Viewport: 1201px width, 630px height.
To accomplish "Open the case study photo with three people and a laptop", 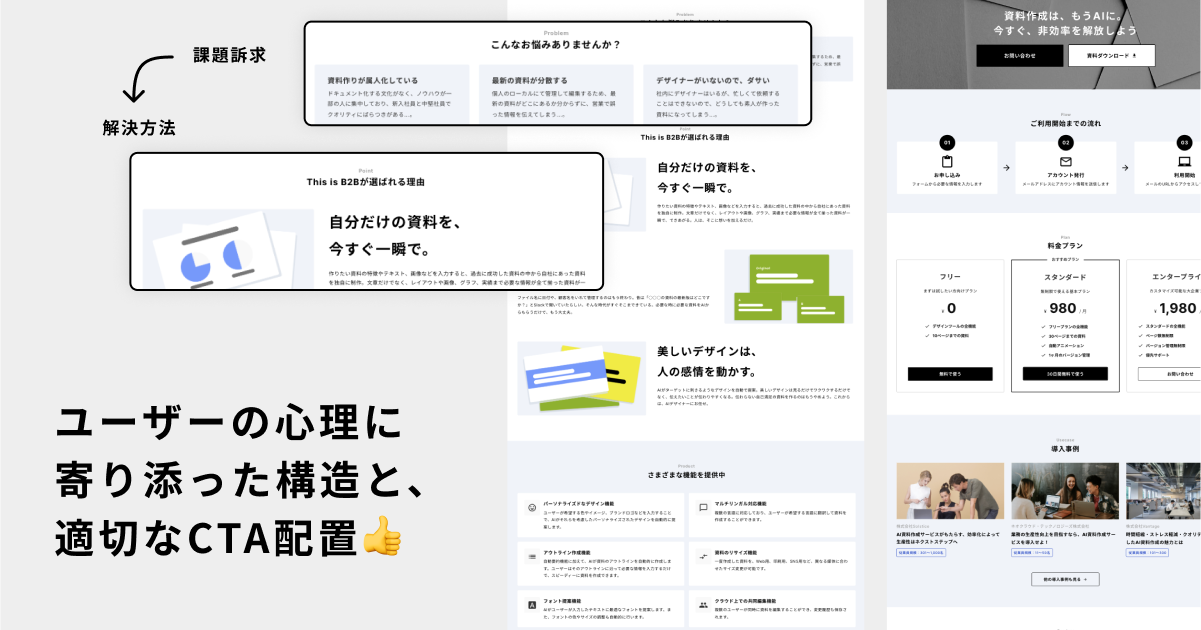I will point(950,490).
